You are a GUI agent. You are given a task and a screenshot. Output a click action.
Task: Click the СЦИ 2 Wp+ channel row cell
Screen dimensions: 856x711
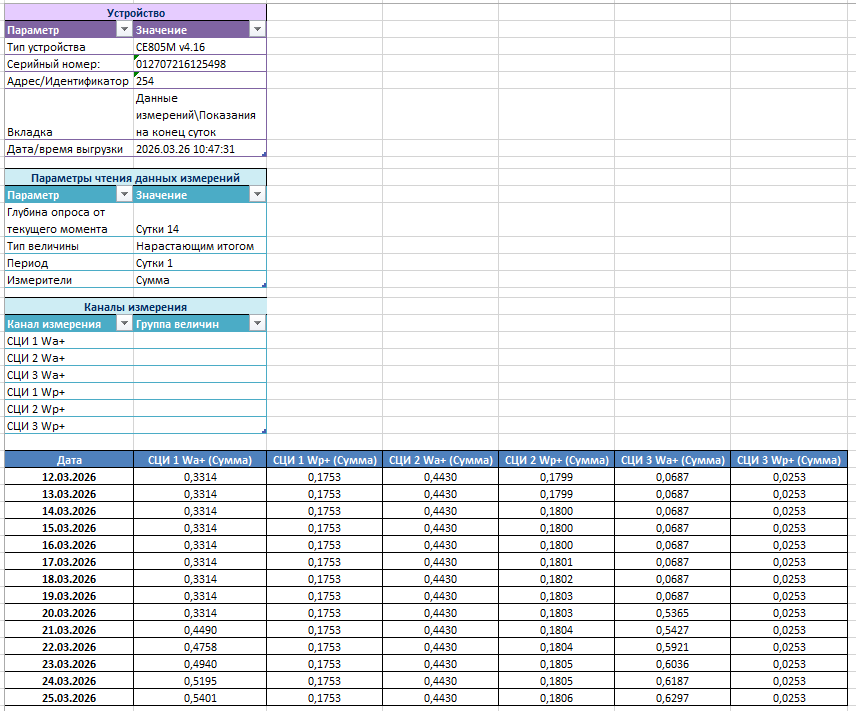(69, 409)
